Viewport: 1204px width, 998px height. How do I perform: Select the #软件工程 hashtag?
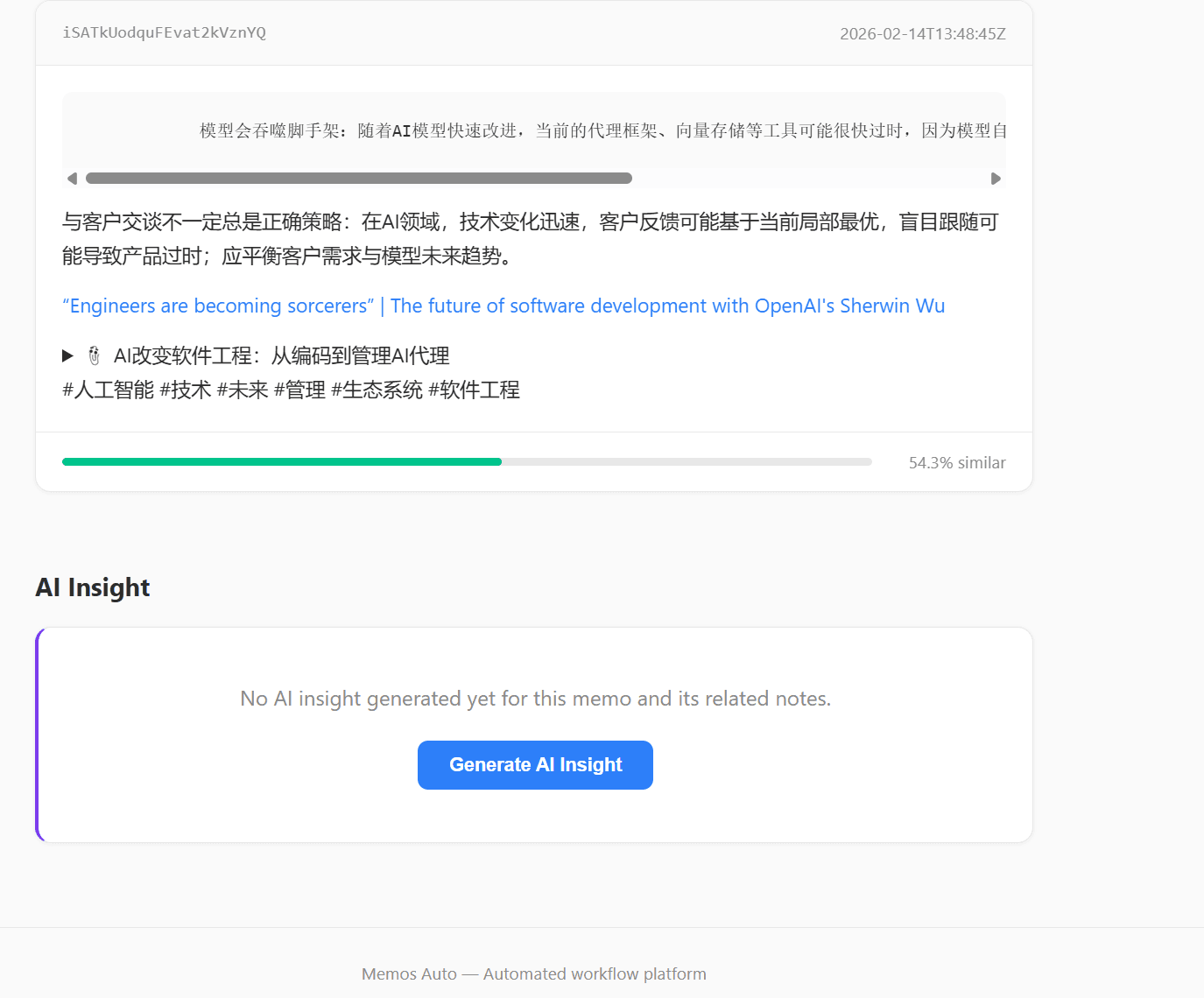474,390
